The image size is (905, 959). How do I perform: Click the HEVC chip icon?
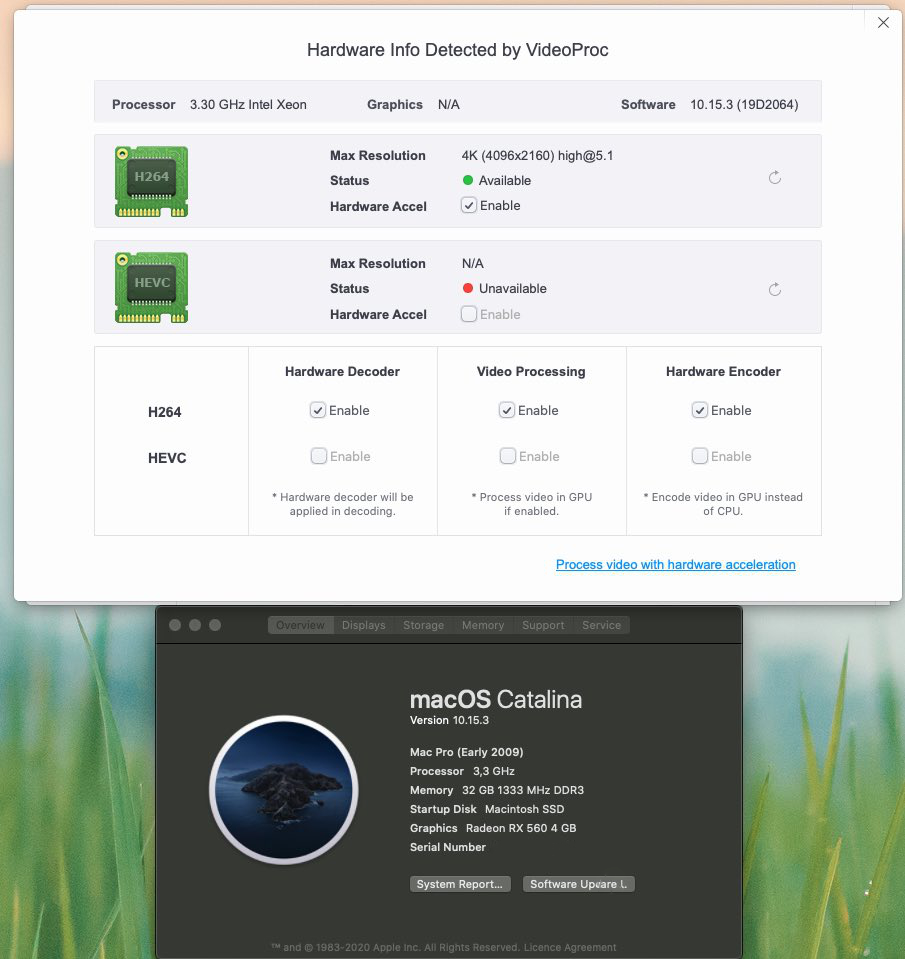[152, 287]
